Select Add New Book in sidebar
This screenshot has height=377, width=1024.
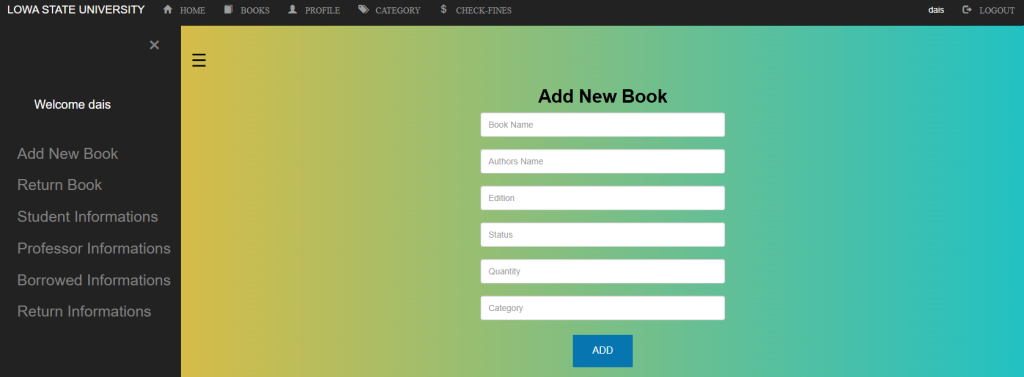point(68,154)
